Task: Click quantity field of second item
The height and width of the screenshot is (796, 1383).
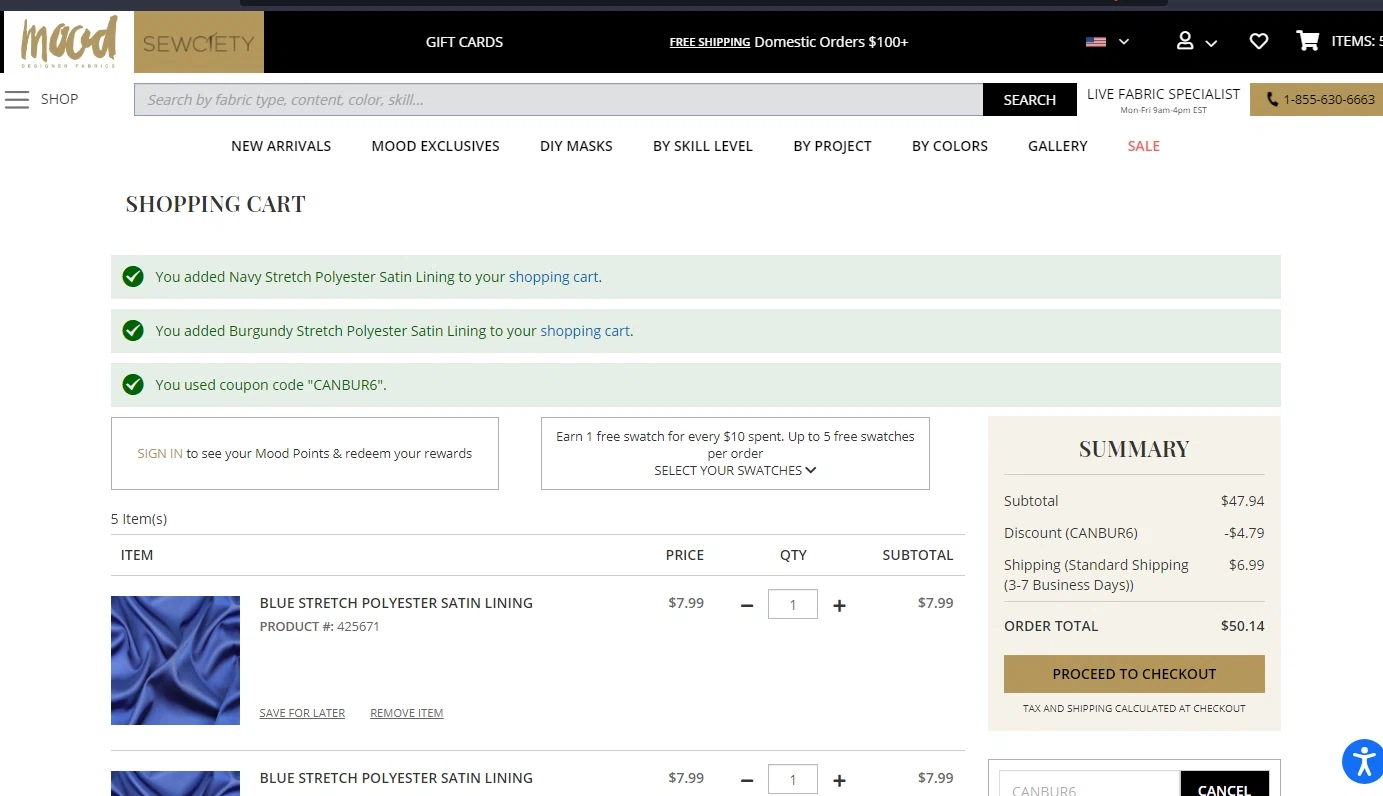Action: pyautogui.click(x=793, y=779)
